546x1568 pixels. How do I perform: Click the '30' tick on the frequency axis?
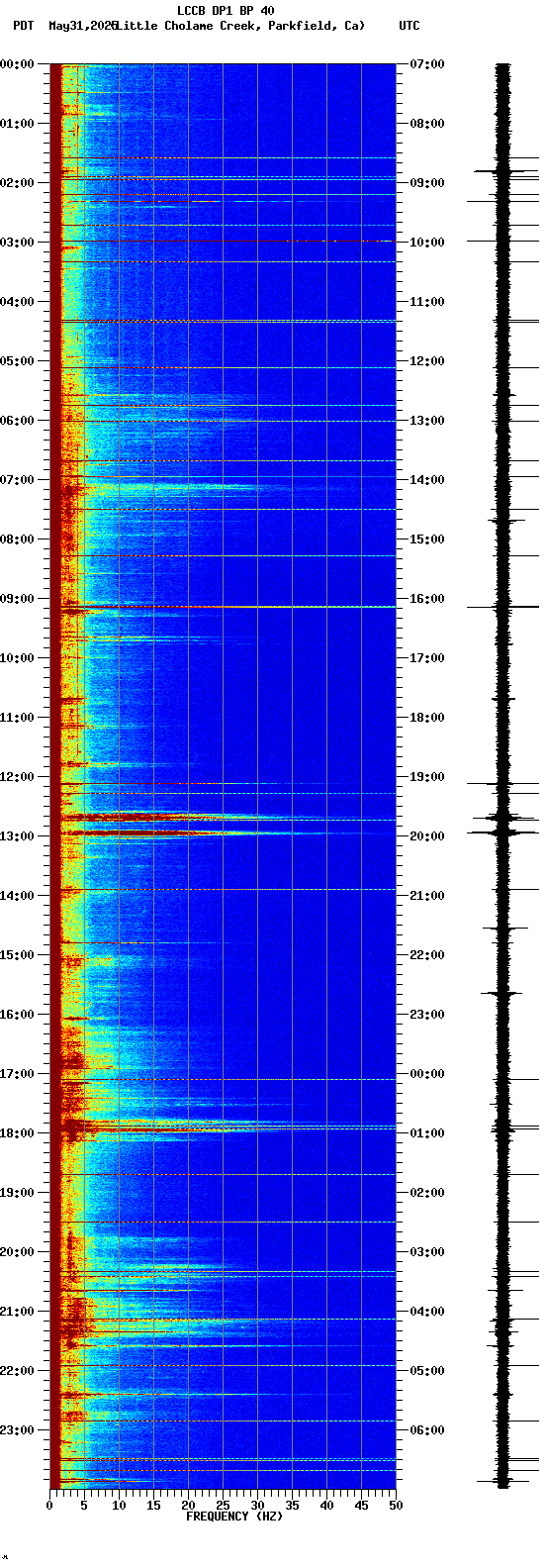(x=257, y=1506)
